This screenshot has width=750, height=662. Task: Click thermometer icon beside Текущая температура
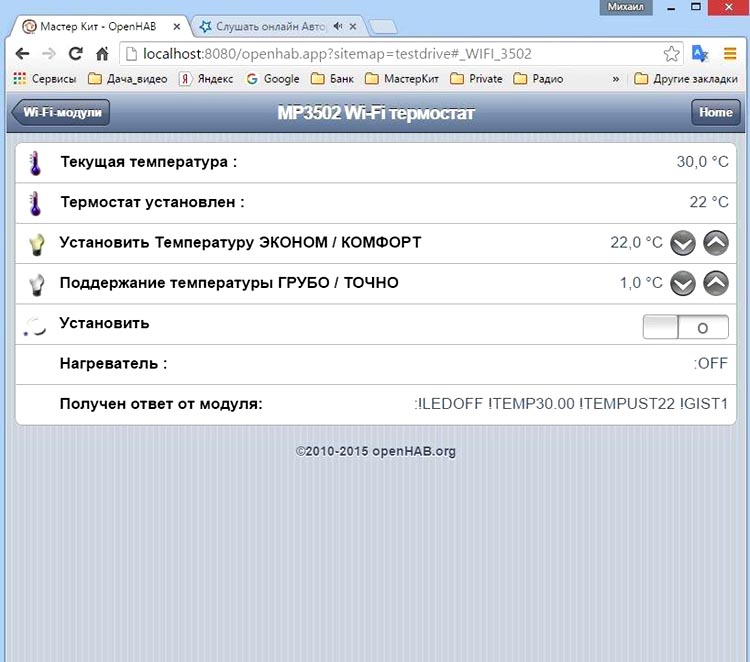point(35,163)
